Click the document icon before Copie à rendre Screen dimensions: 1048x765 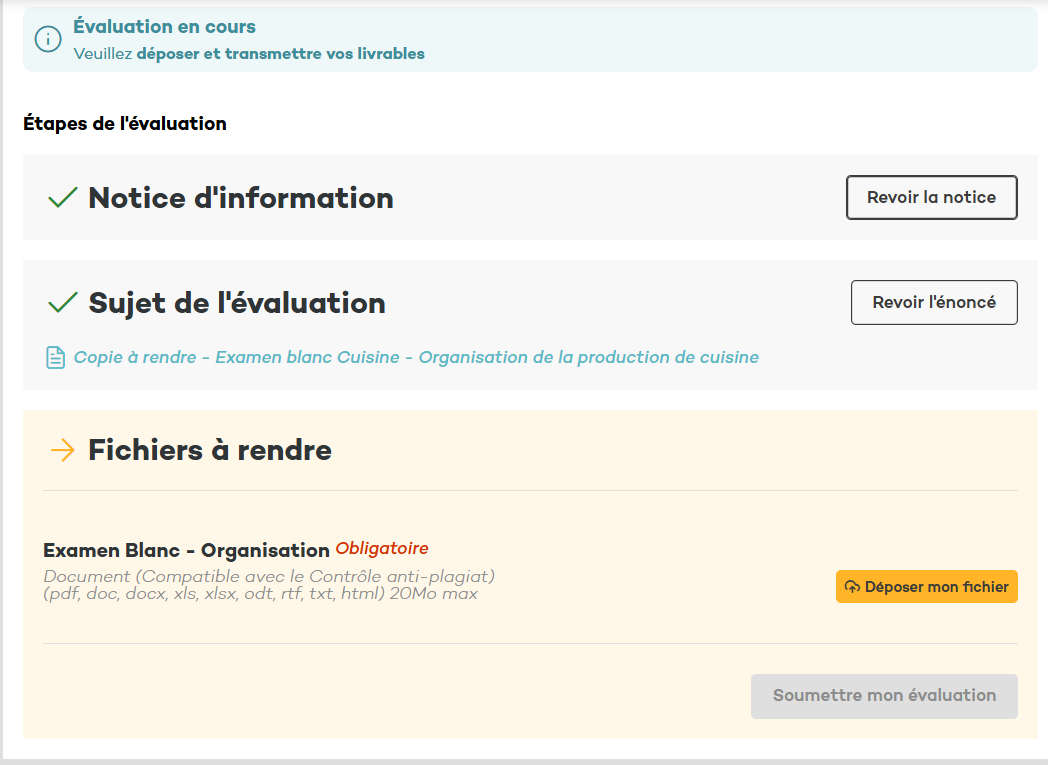pos(56,358)
